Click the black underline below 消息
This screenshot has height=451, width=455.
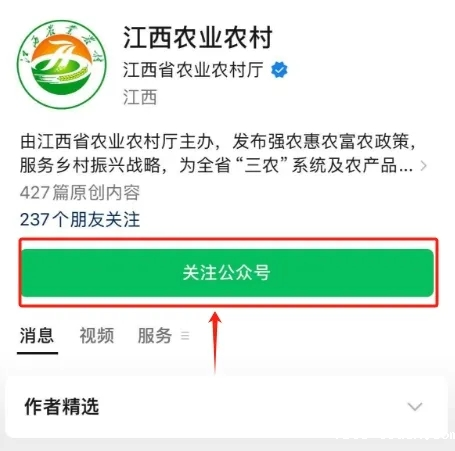click(x=37, y=353)
